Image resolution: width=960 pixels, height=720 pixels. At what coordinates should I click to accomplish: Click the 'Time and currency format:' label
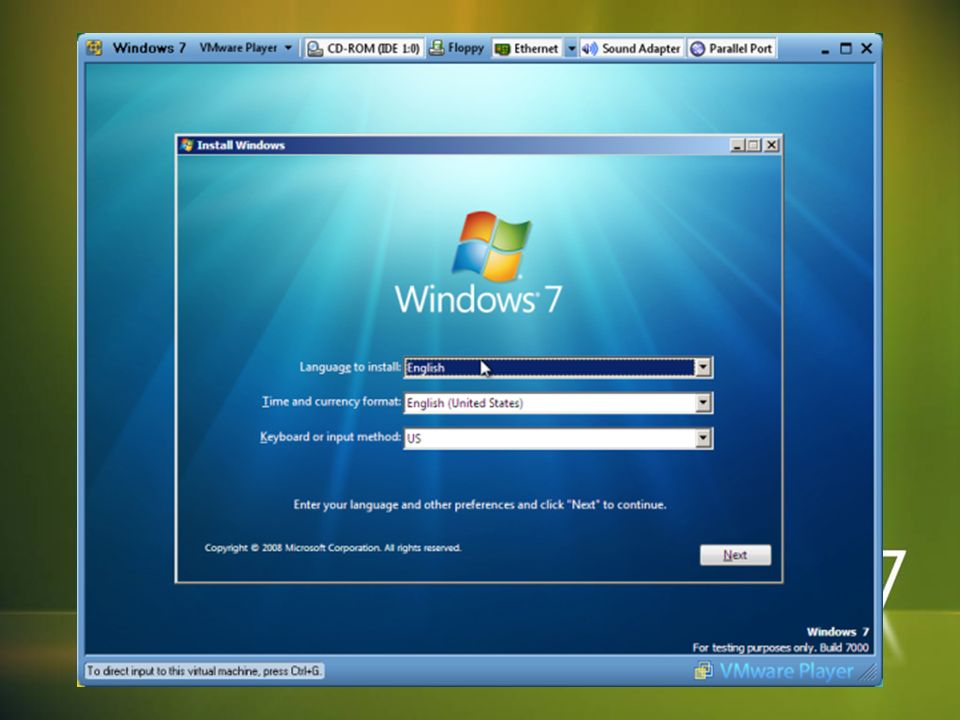(331, 402)
